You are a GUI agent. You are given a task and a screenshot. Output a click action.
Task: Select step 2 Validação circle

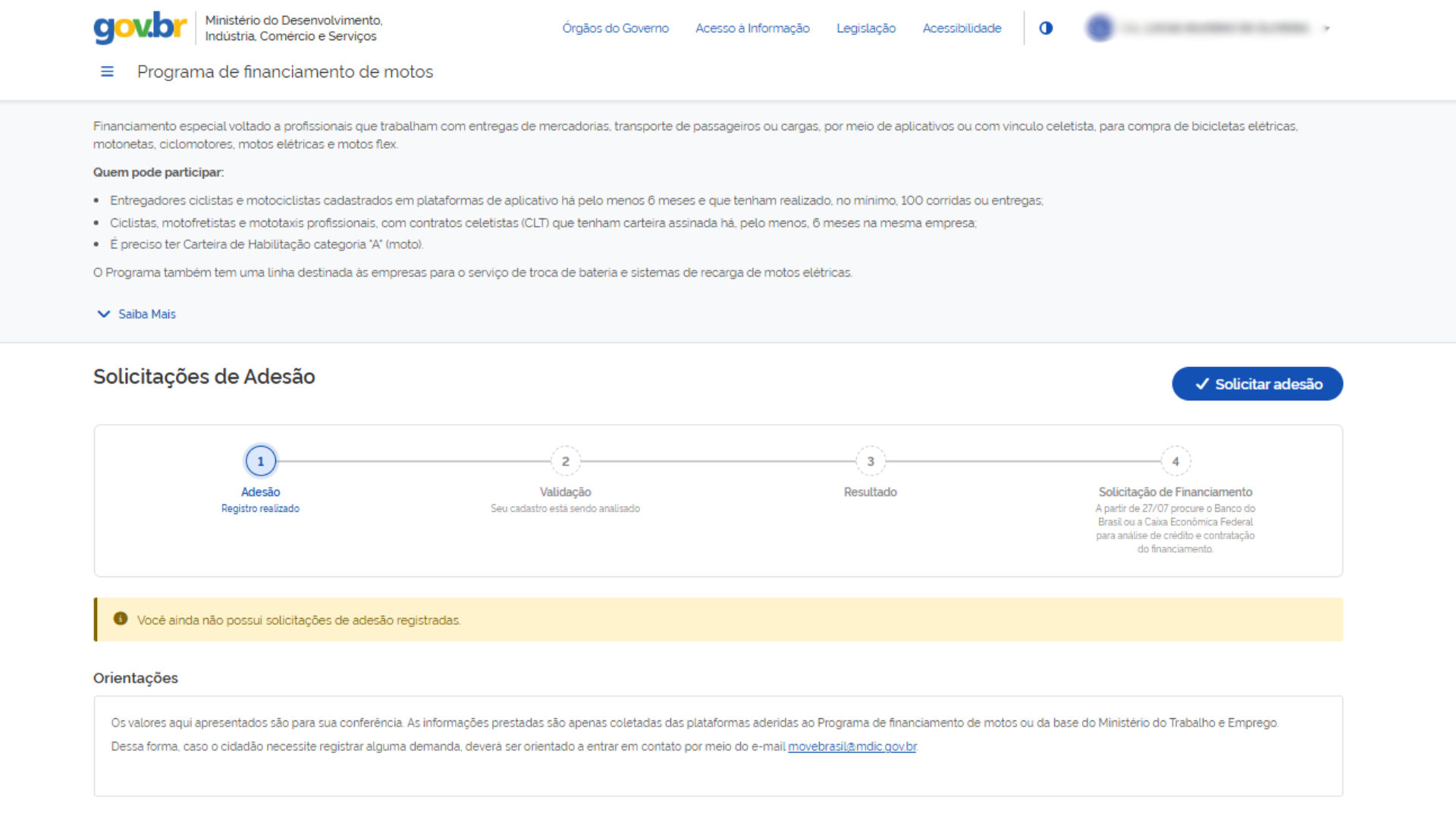[x=566, y=461]
